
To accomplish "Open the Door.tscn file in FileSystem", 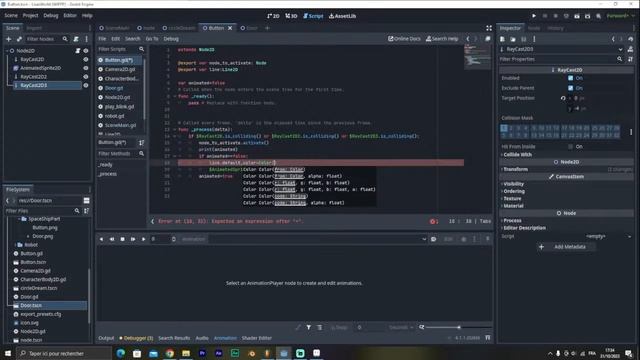I will click(31, 306).
